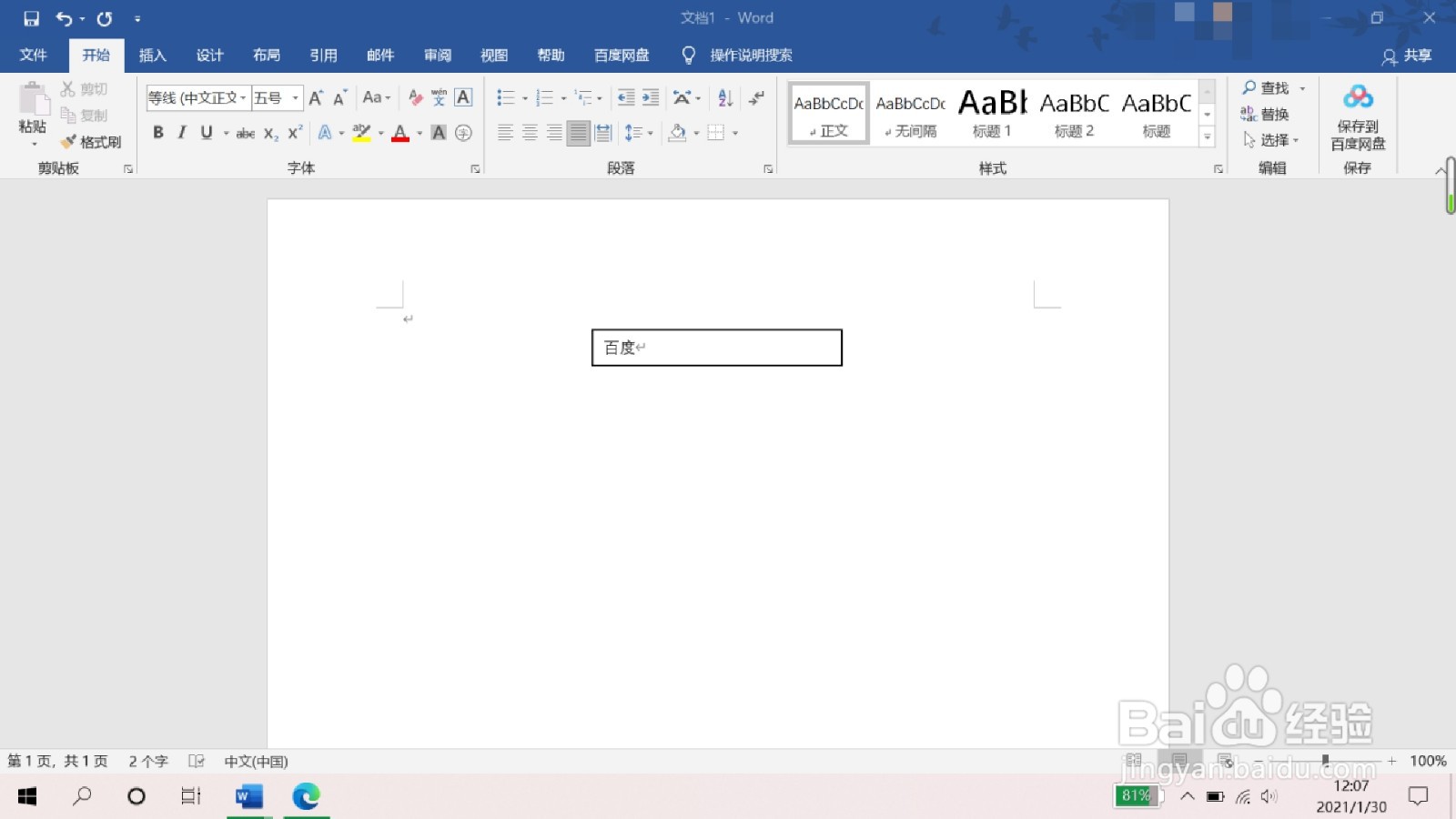This screenshot has height=819, width=1456.
Task: Toggle justify alignment
Action: (x=578, y=133)
